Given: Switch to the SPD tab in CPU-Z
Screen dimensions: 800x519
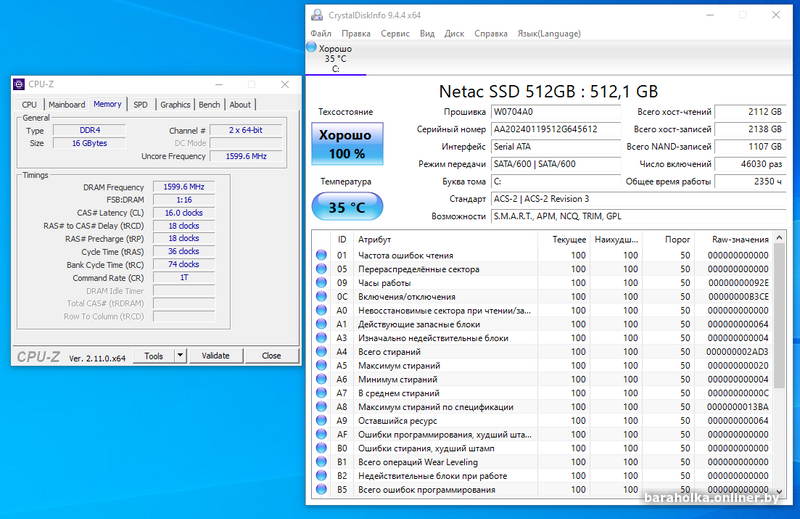Looking at the screenshot, I should click(x=140, y=105).
